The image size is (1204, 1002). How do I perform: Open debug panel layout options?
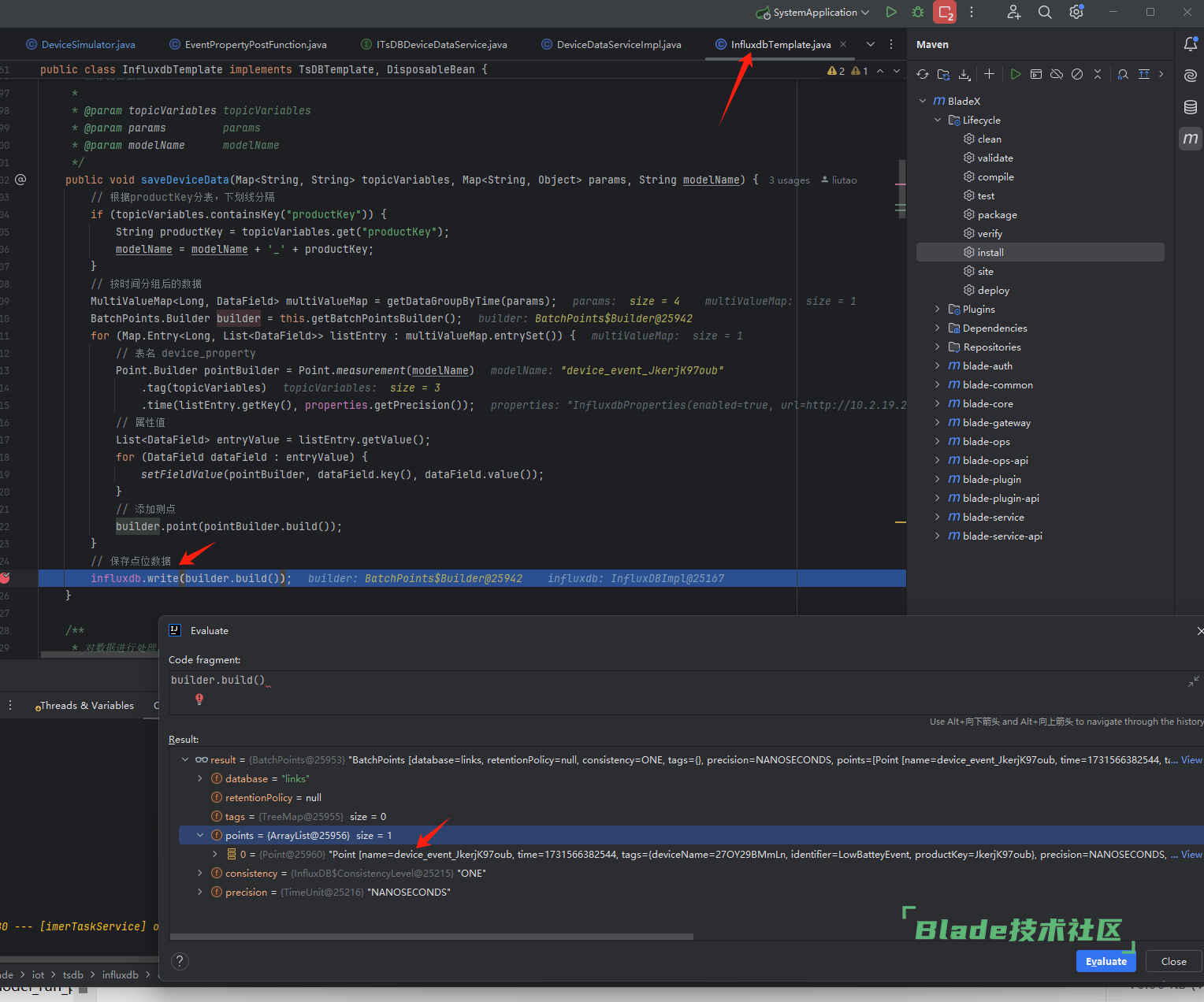click(x=10, y=706)
